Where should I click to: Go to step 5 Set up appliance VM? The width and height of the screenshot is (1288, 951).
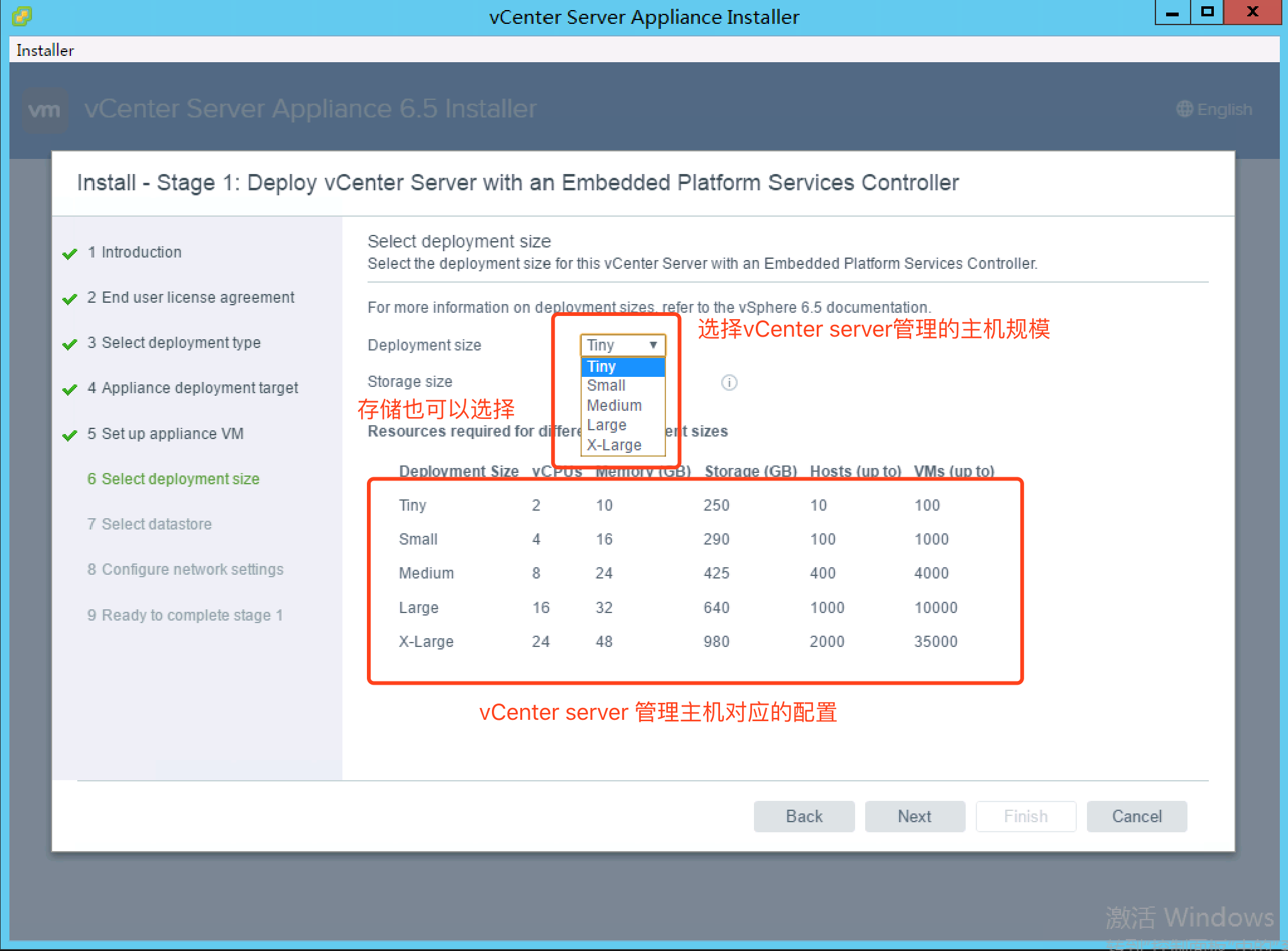[x=165, y=433]
